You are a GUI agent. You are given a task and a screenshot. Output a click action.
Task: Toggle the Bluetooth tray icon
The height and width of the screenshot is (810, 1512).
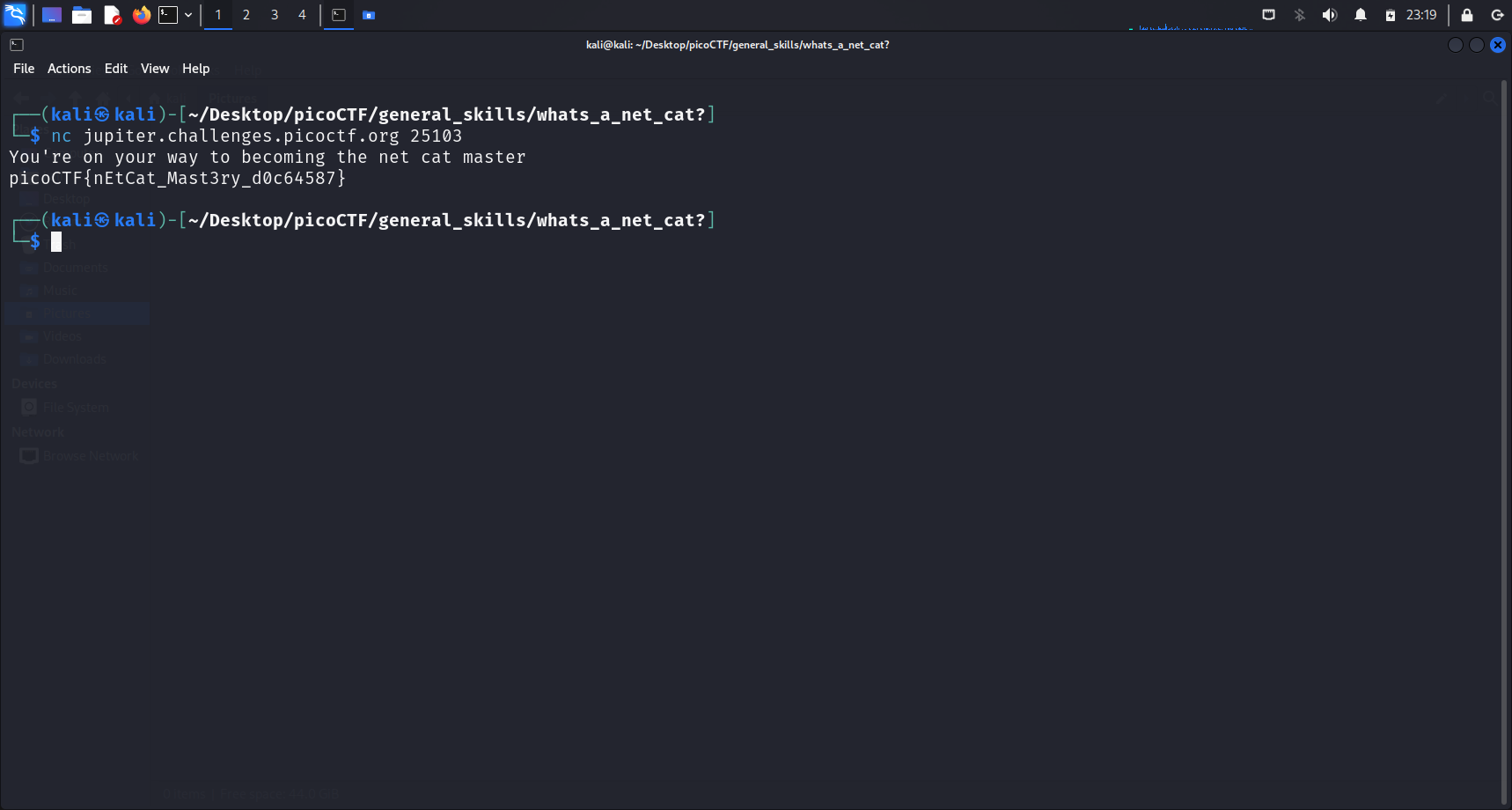[1299, 15]
